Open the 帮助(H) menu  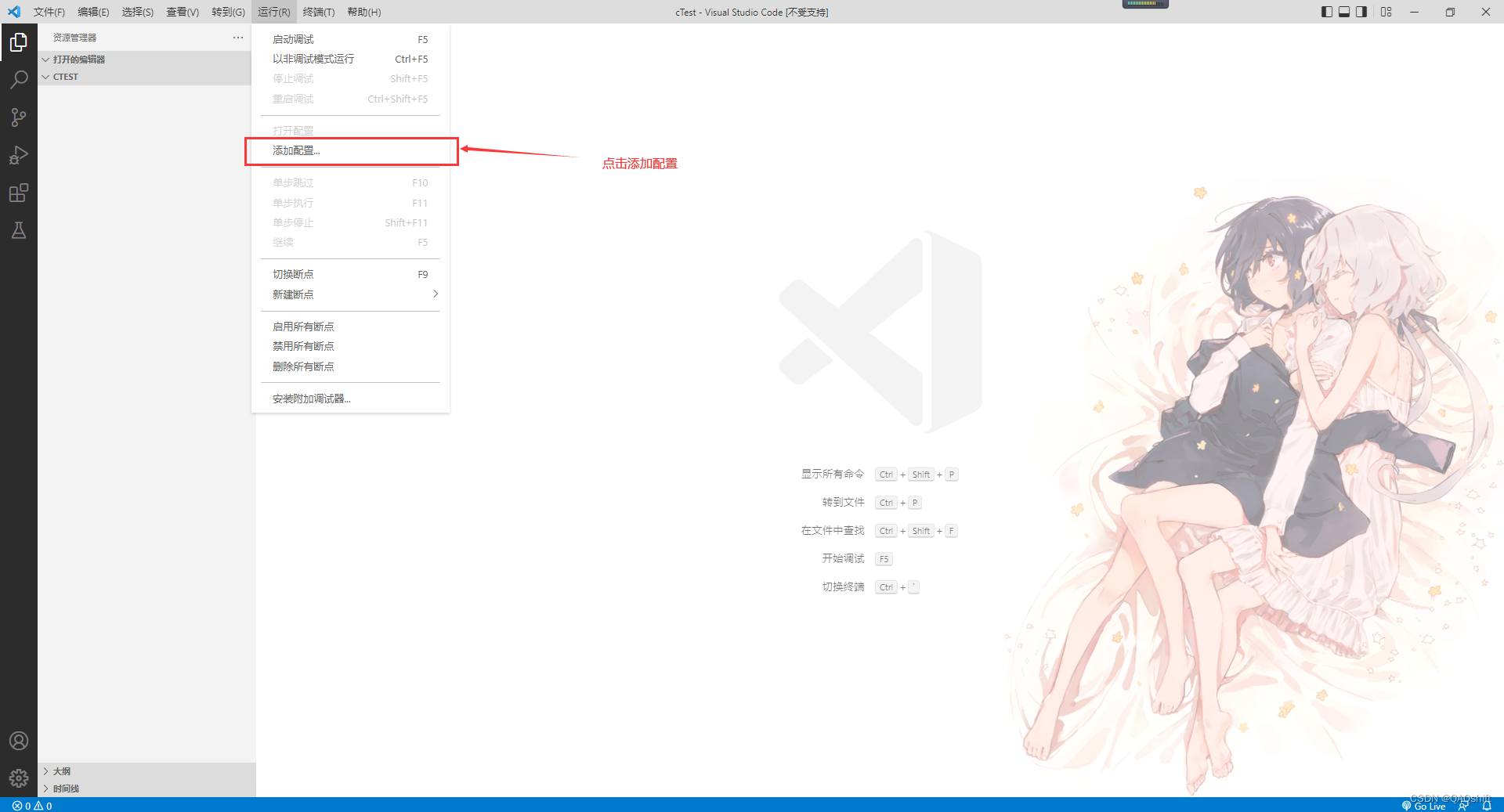point(363,12)
